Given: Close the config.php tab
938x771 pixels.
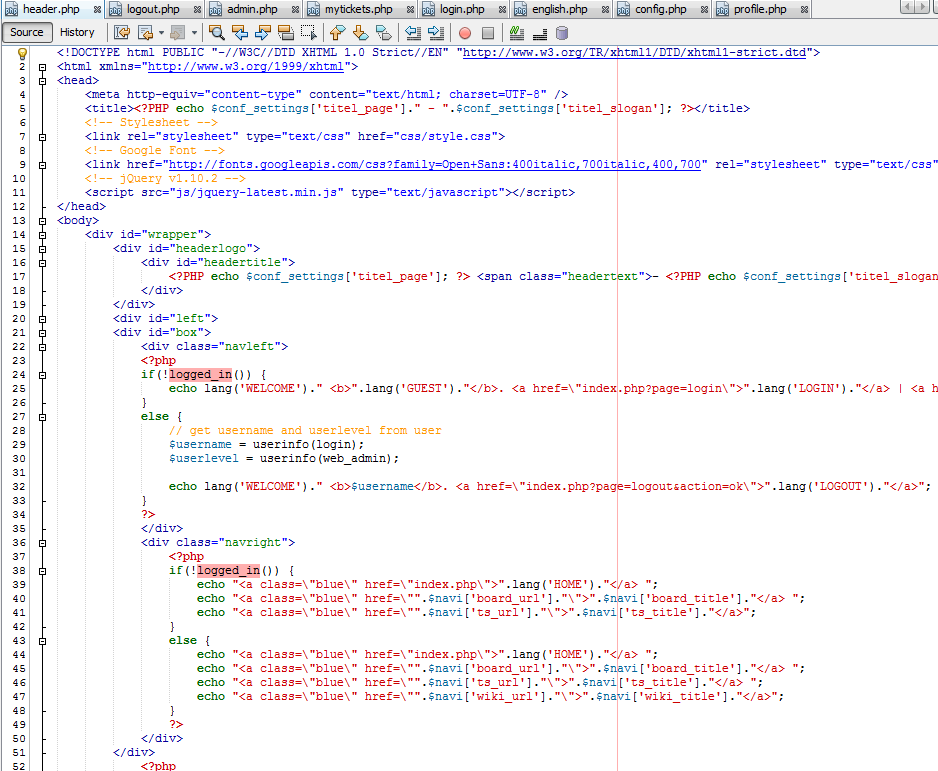Looking at the screenshot, I should coord(705,10).
